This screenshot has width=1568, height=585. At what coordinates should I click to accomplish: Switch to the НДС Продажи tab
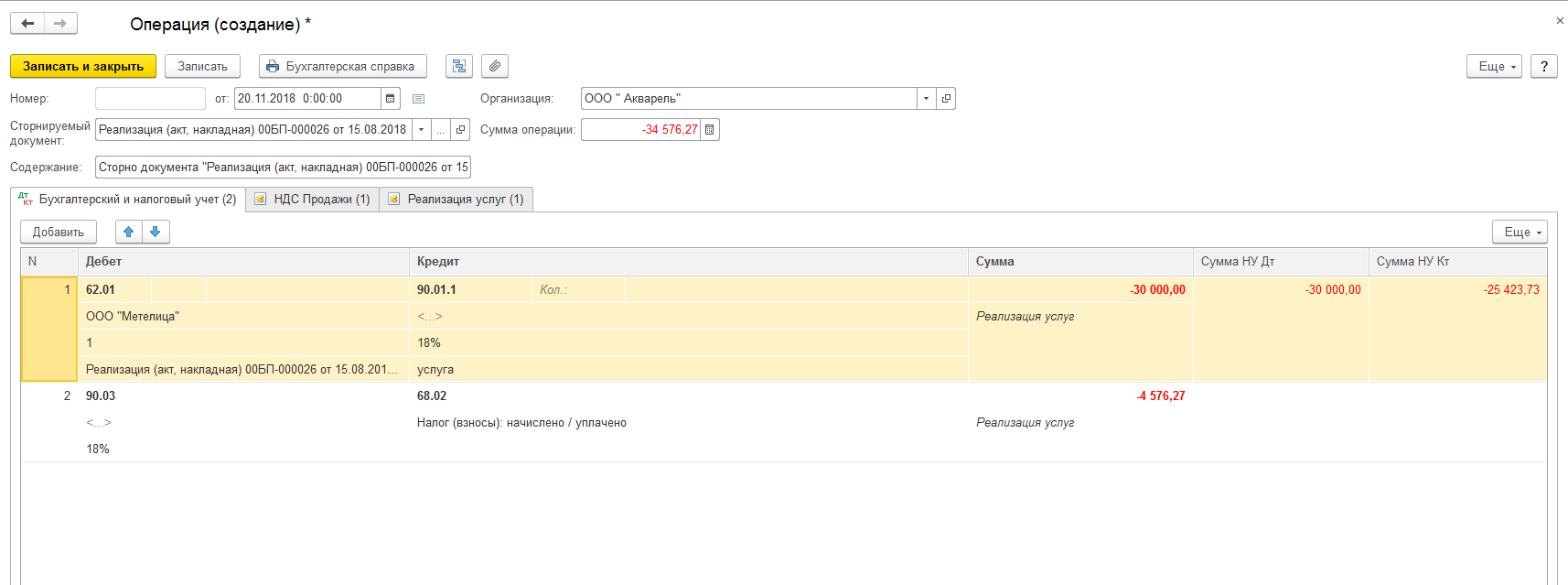[x=313, y=200]
